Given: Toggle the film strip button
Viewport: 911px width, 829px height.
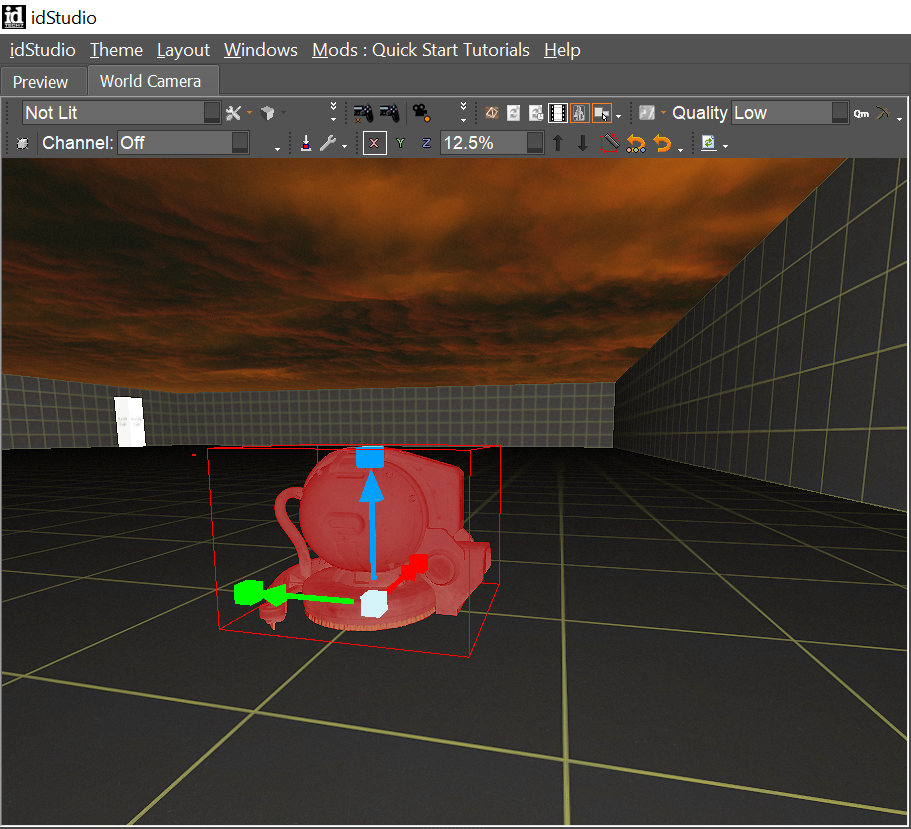Looking at the screenshot, I should (558, 113).
